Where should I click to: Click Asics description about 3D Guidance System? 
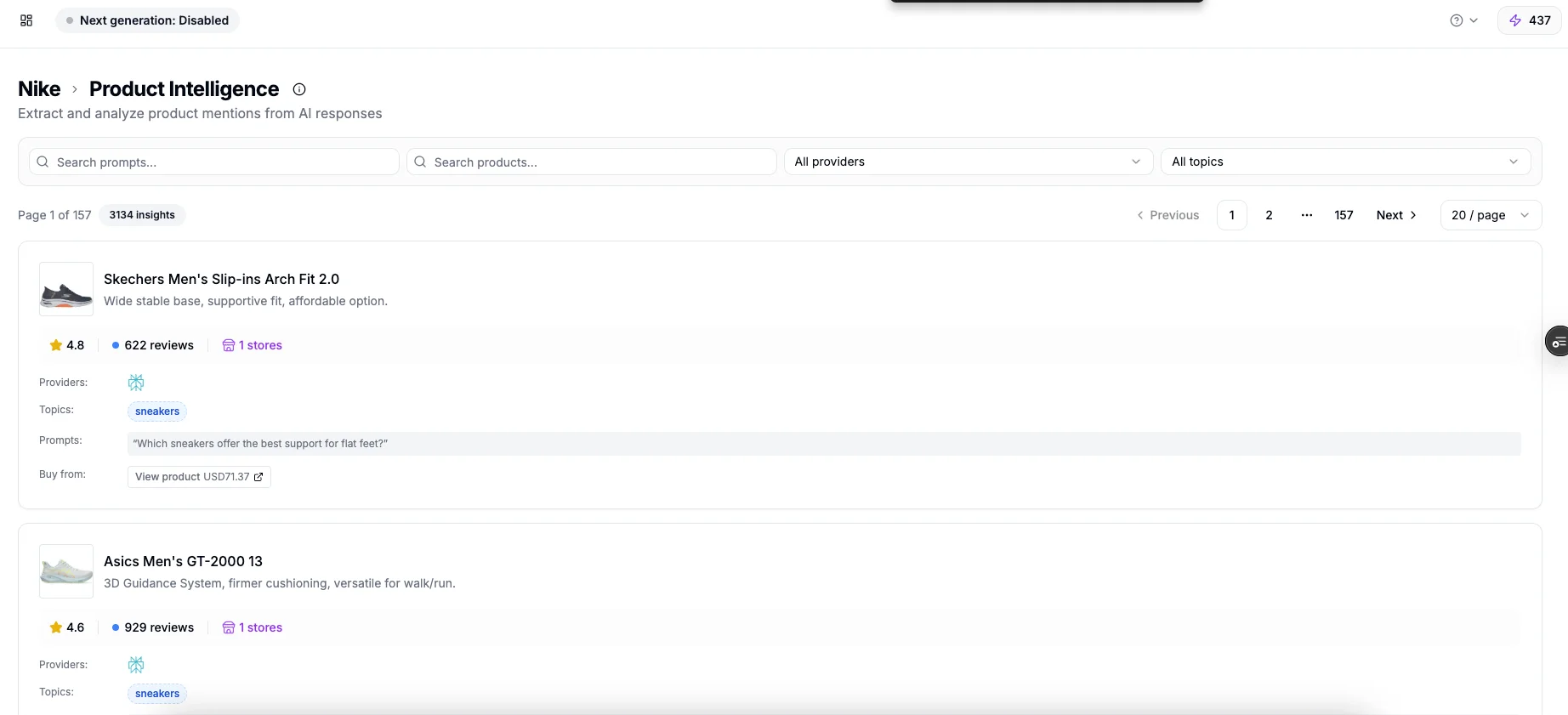click(x=280, y=583)
